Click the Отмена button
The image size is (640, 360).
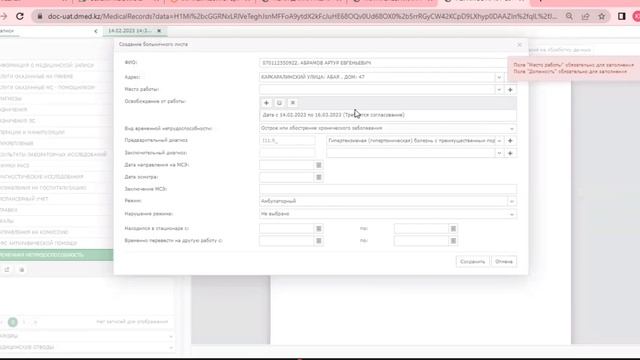pos(504,262)
